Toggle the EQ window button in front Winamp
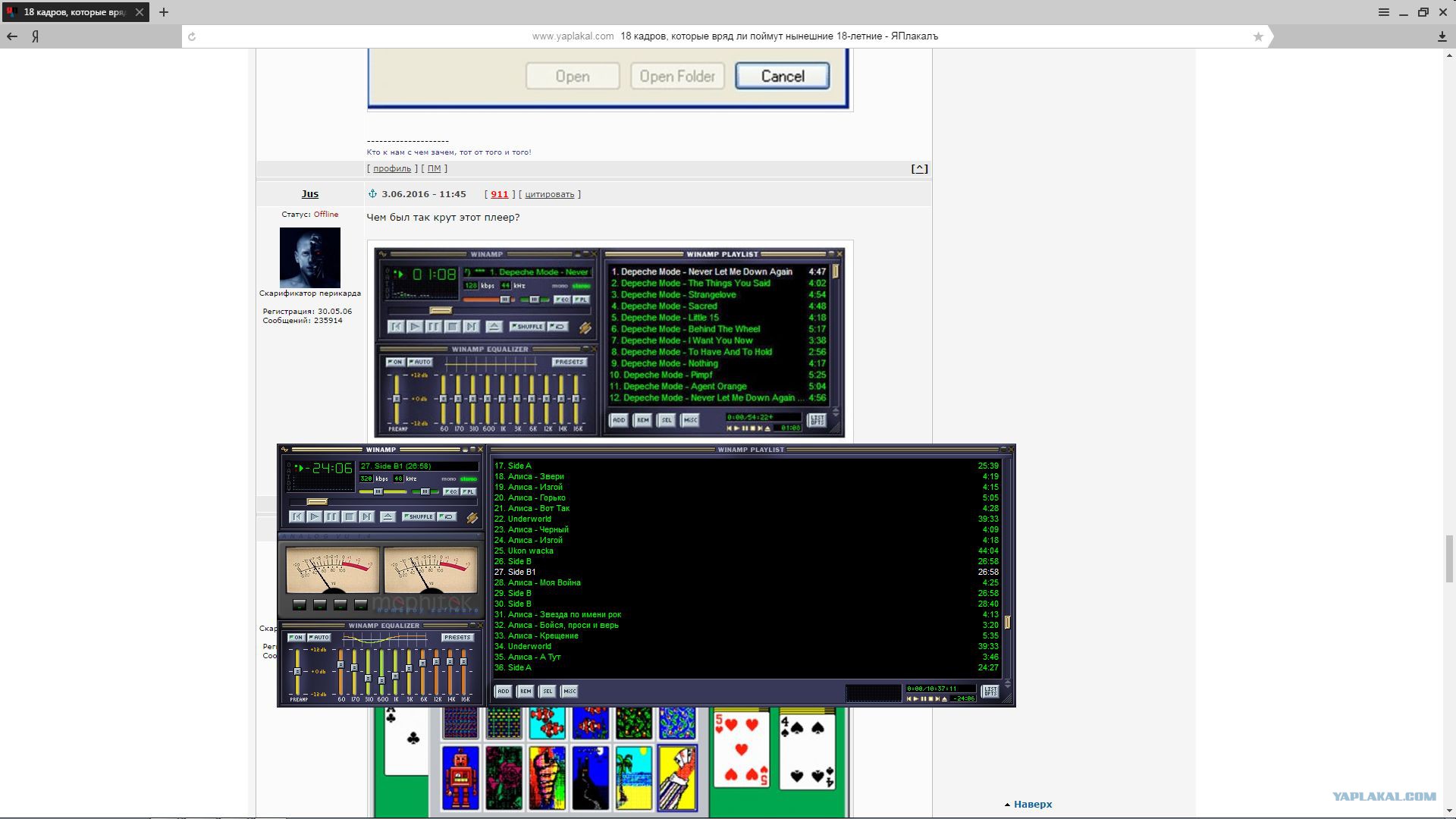 tap(451, 491)
